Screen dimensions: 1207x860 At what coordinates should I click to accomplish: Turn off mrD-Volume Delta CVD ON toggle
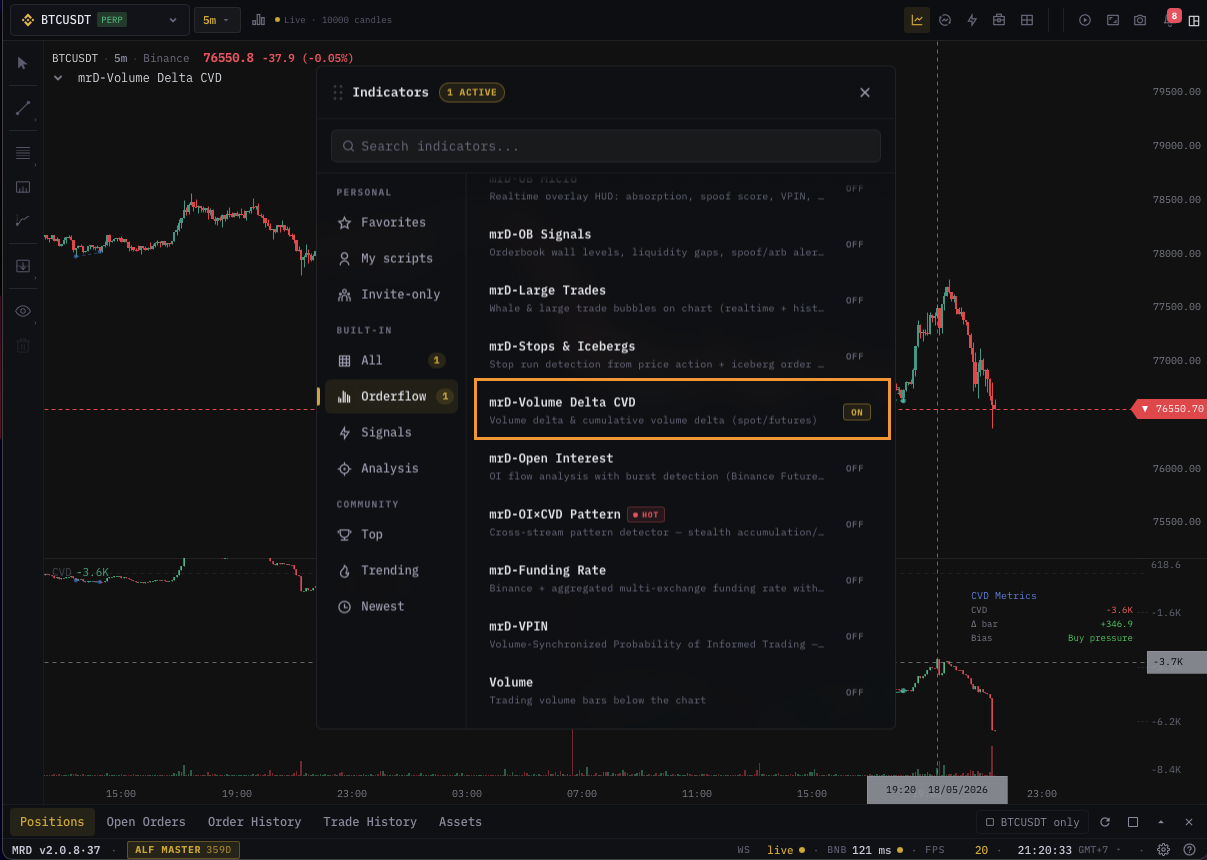click(x=857, y=412)
